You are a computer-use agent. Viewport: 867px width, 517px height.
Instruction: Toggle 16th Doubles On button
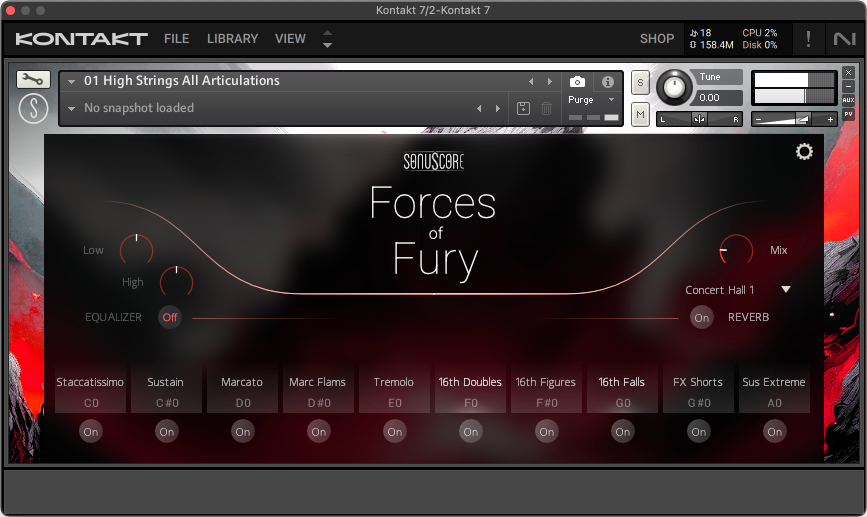[x=471, y=432]
